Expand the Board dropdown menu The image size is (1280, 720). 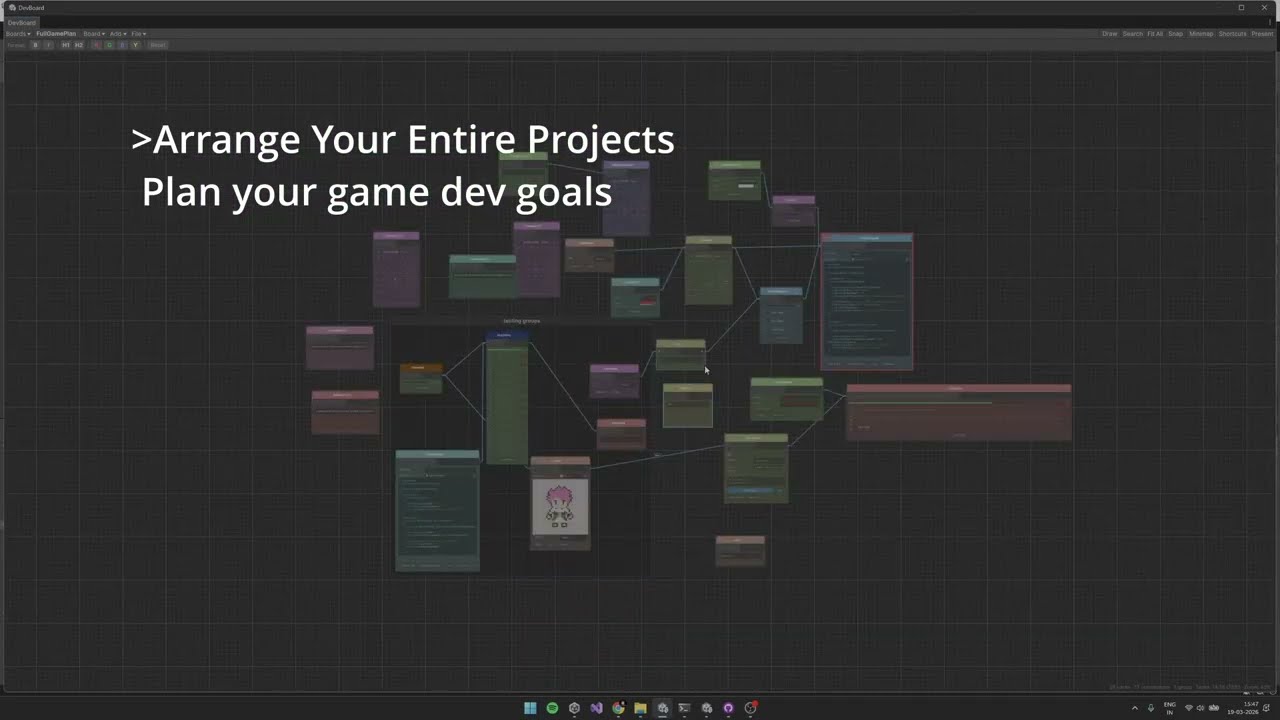tap(94, 34)
